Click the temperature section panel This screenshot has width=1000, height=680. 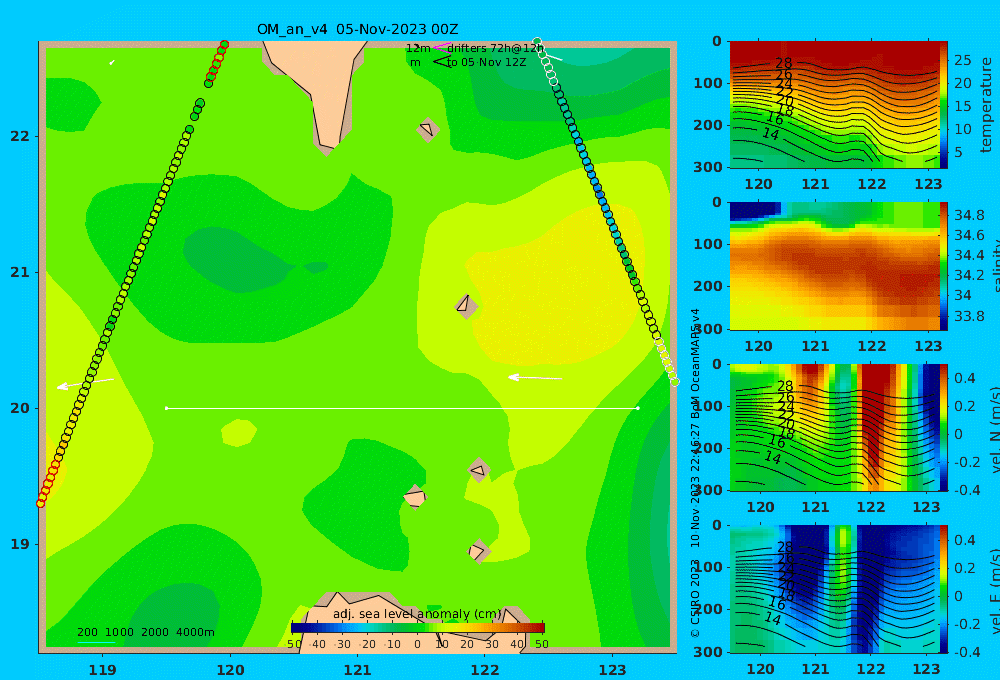[x=835, y=104]
